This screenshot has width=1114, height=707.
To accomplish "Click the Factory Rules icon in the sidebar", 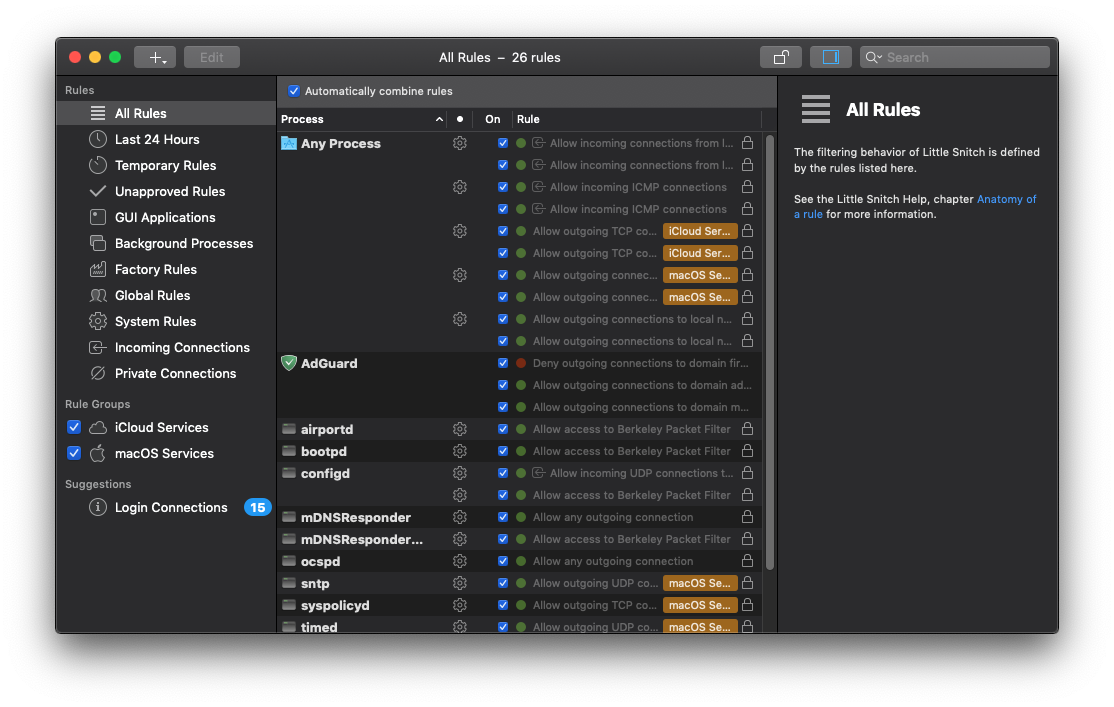I will pyautogui.click(x=98, y=269).
